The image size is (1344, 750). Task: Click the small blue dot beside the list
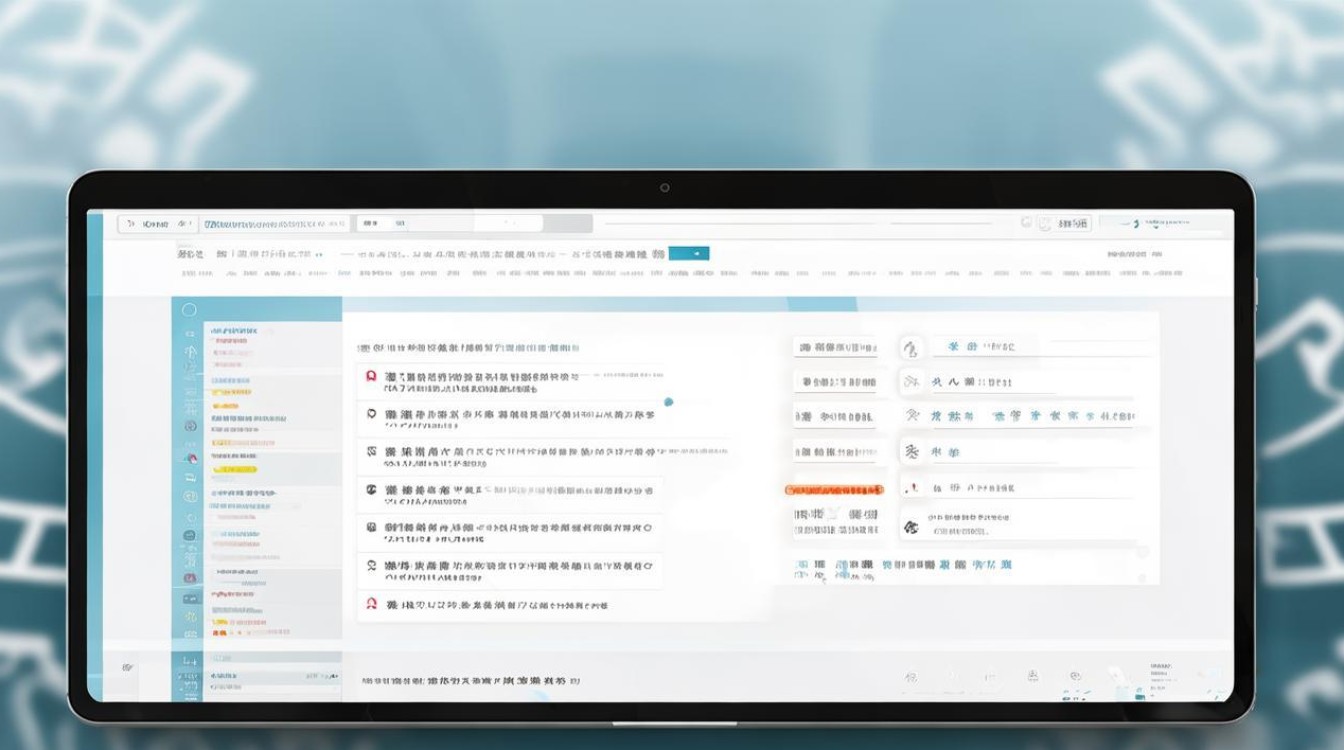[x=668, y=402]
